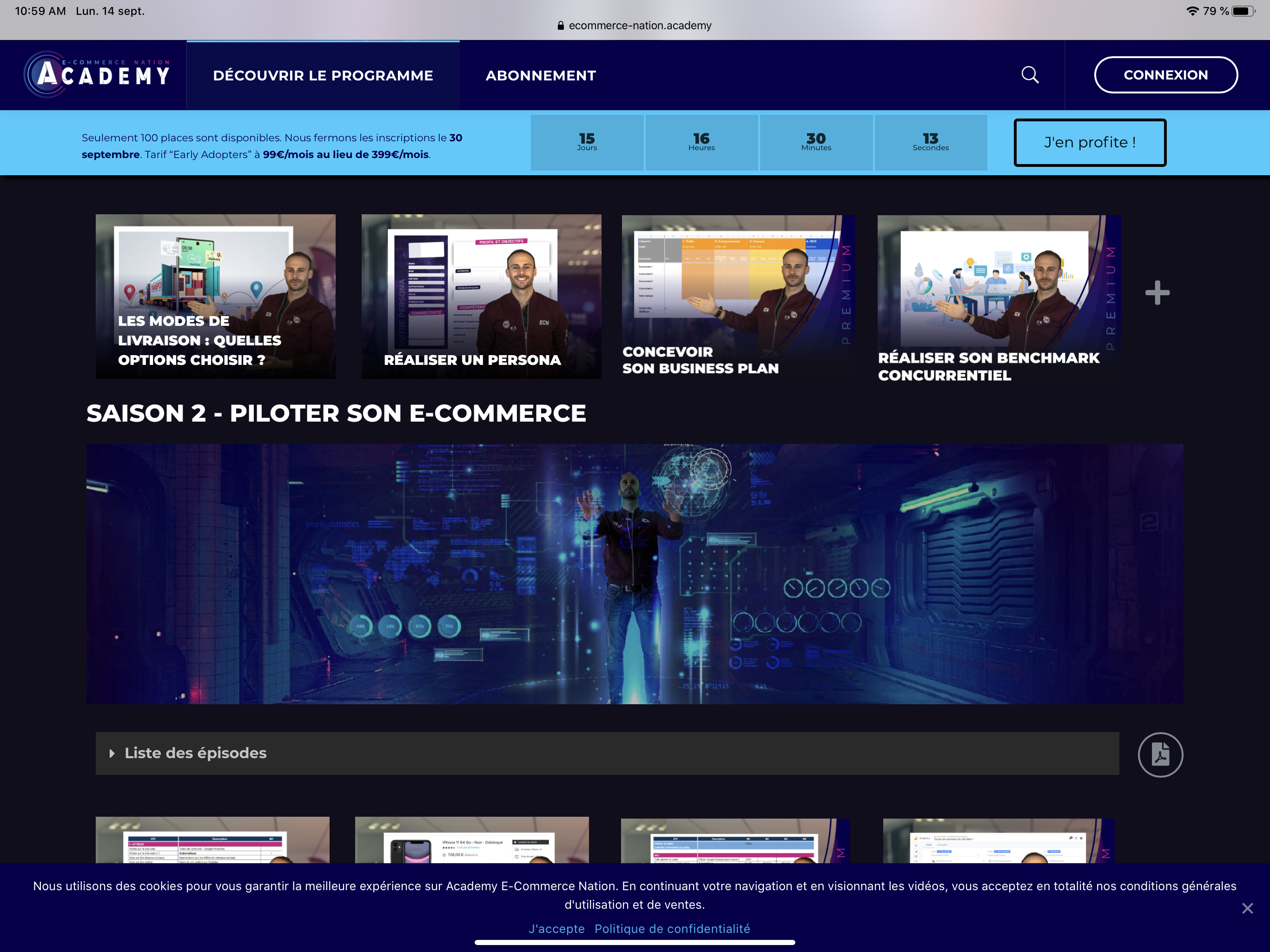The width and height of the screenshot is (1270, 952).
Task: Tap the Wi-Fi status icon
Action: point(1192,11)
